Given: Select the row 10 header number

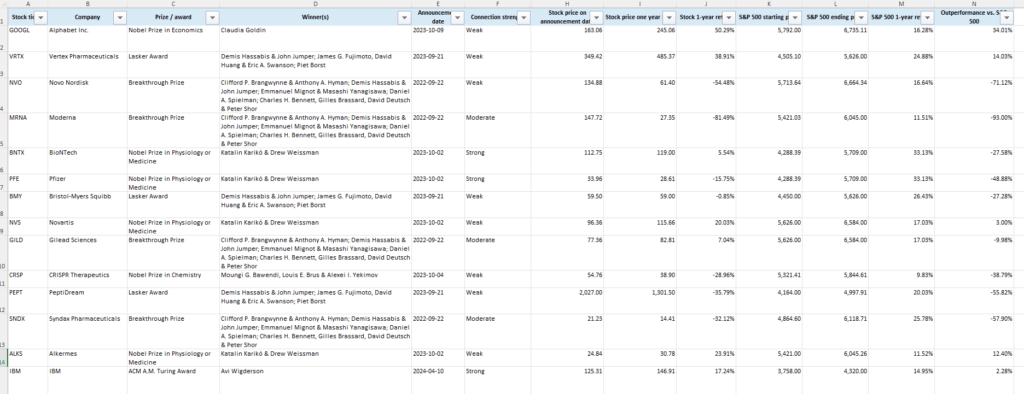Looking at the screenshot, I should pos(4,253).
